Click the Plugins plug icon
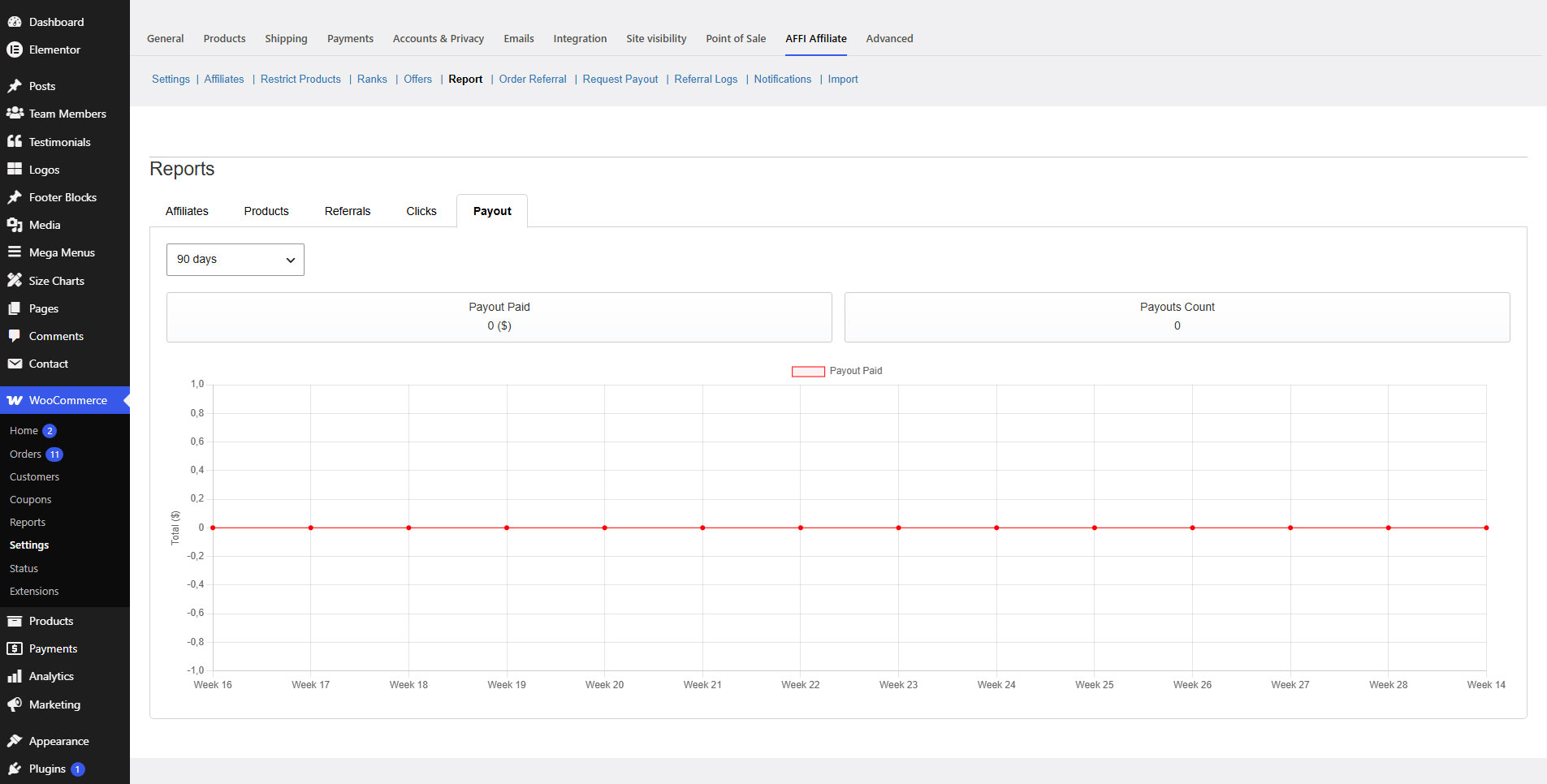Screen dimensions: 1547x784 [15, 769]
